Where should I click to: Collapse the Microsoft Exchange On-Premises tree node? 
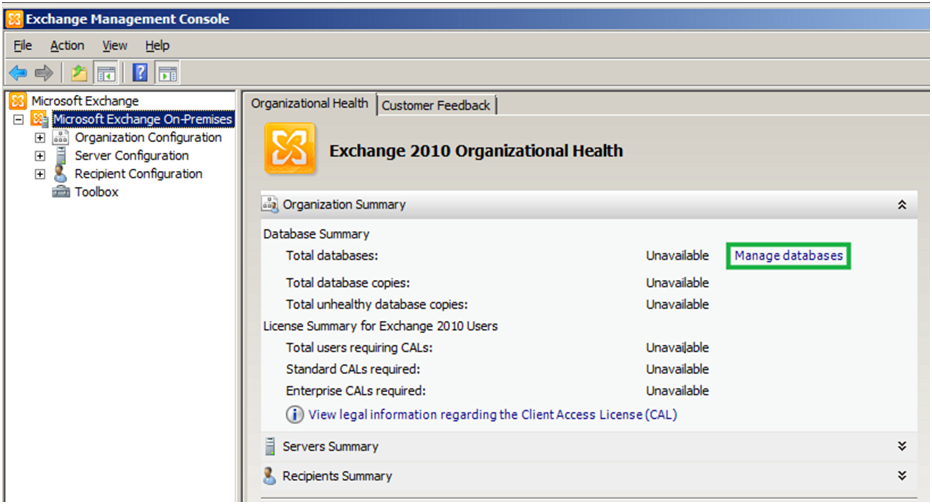[19, 119]
